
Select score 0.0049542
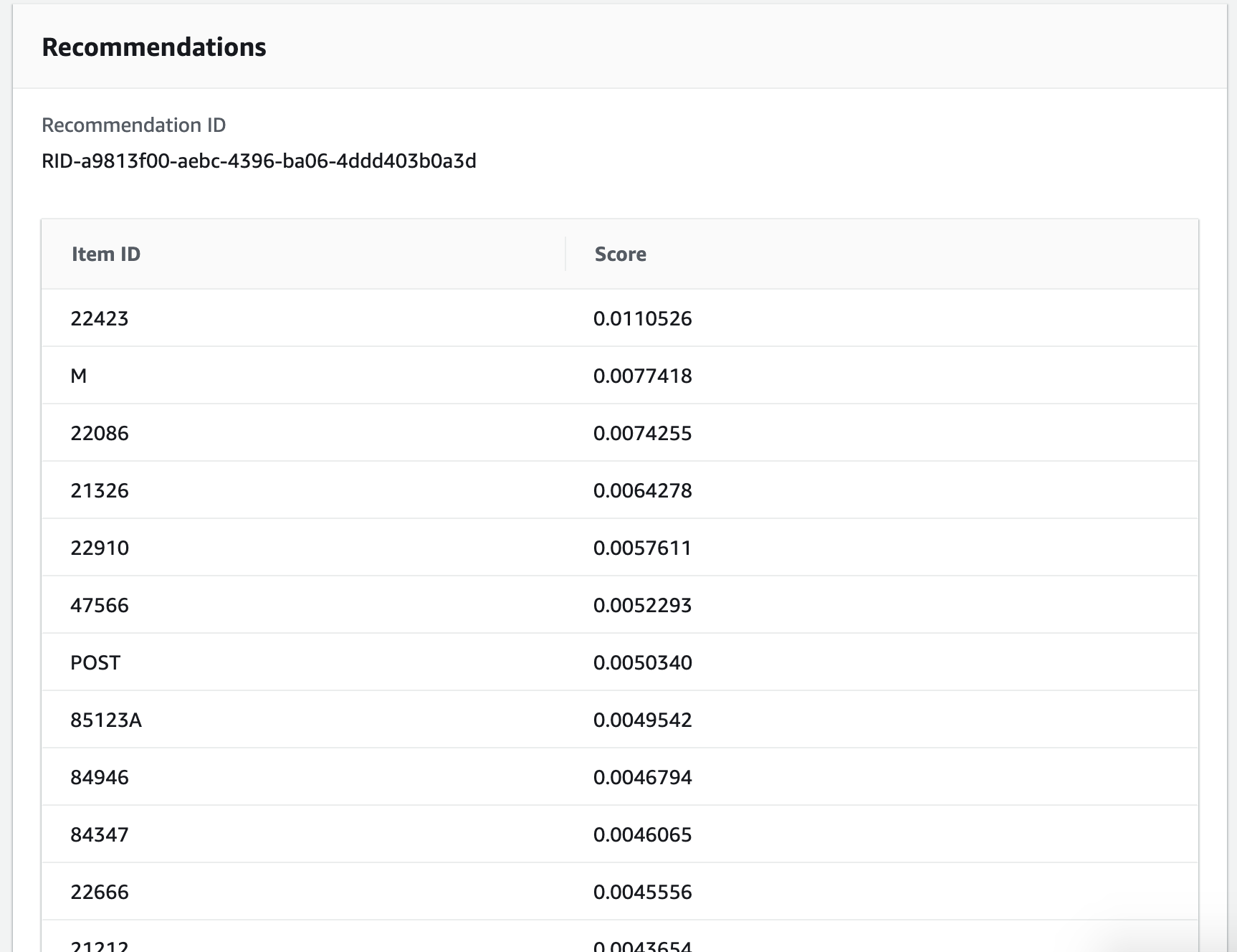point(643,720)
